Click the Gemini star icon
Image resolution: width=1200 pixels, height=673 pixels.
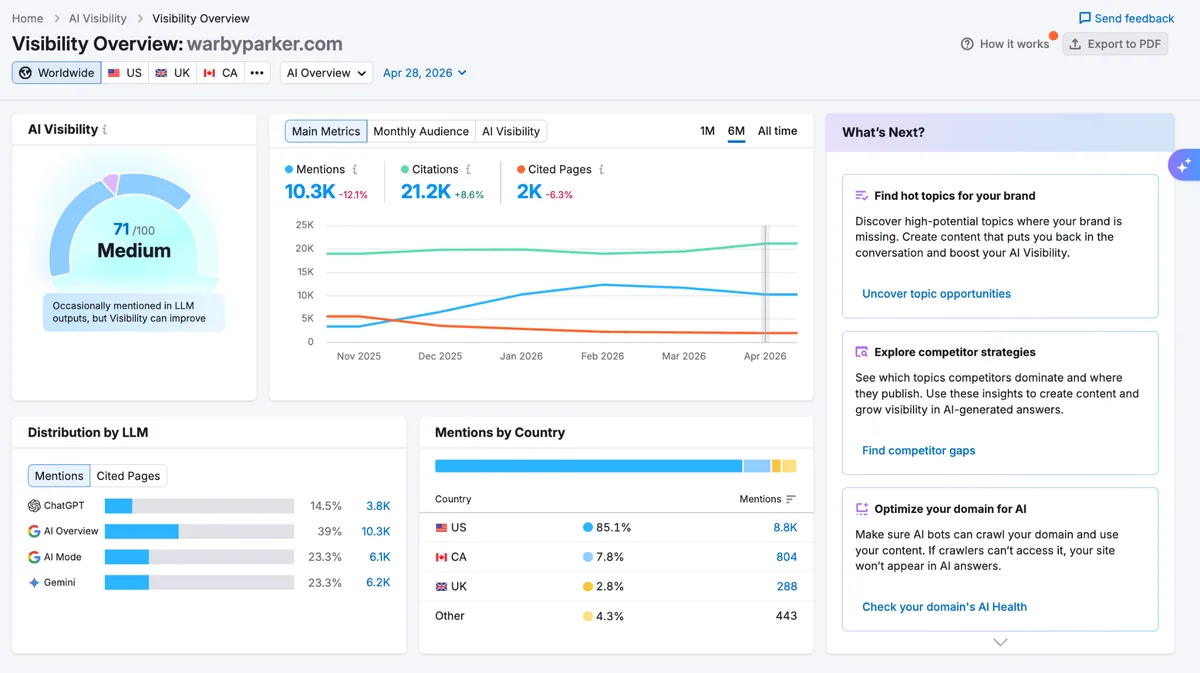pyautogui.click(x=34, y=582)
